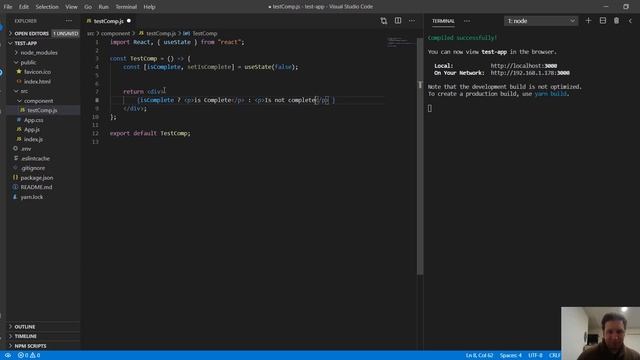Open the Go menu

[x=88, y=7]
